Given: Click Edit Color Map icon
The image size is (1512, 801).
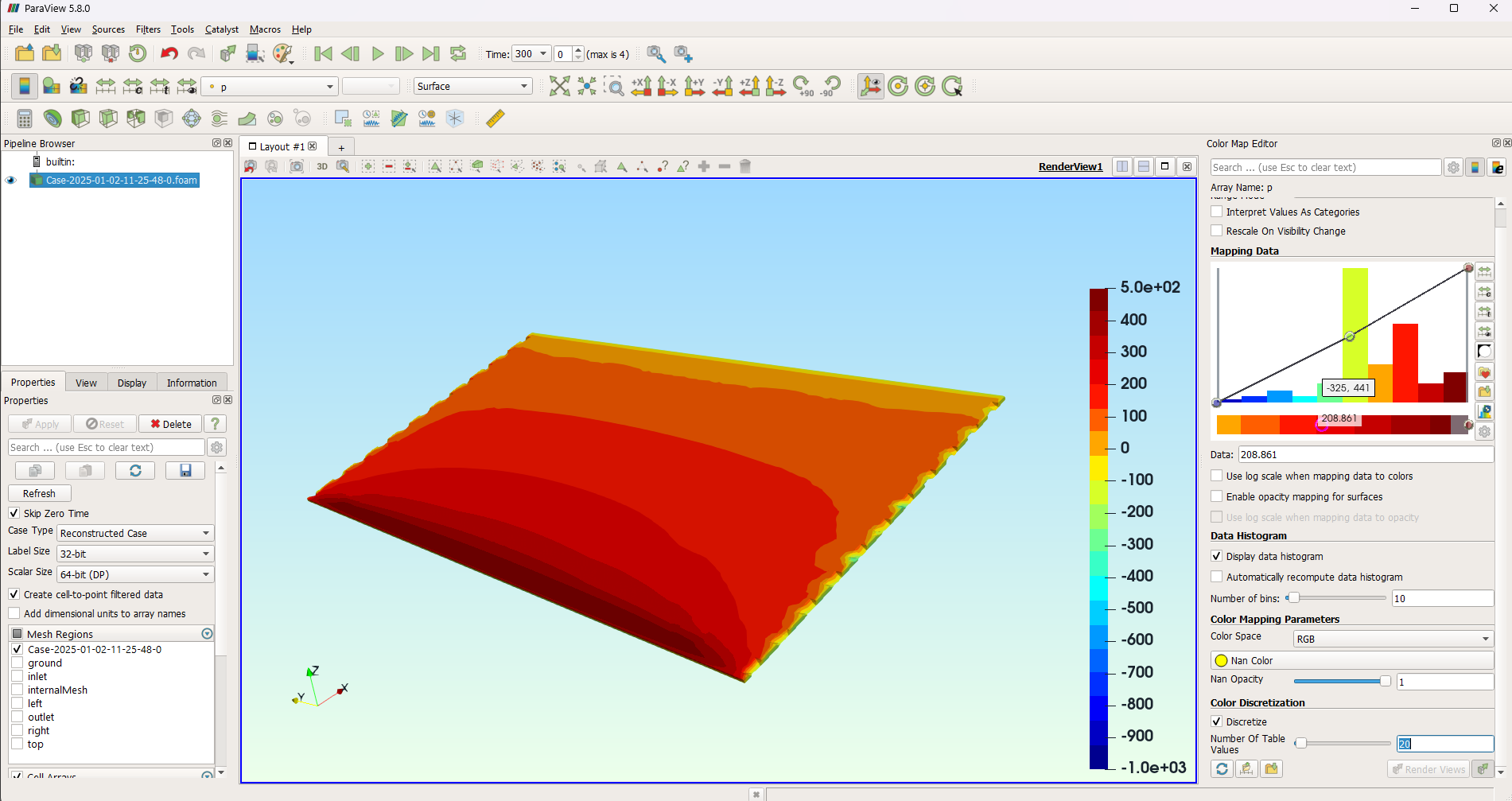Looking at the screenshot, I should coord(52,86).
